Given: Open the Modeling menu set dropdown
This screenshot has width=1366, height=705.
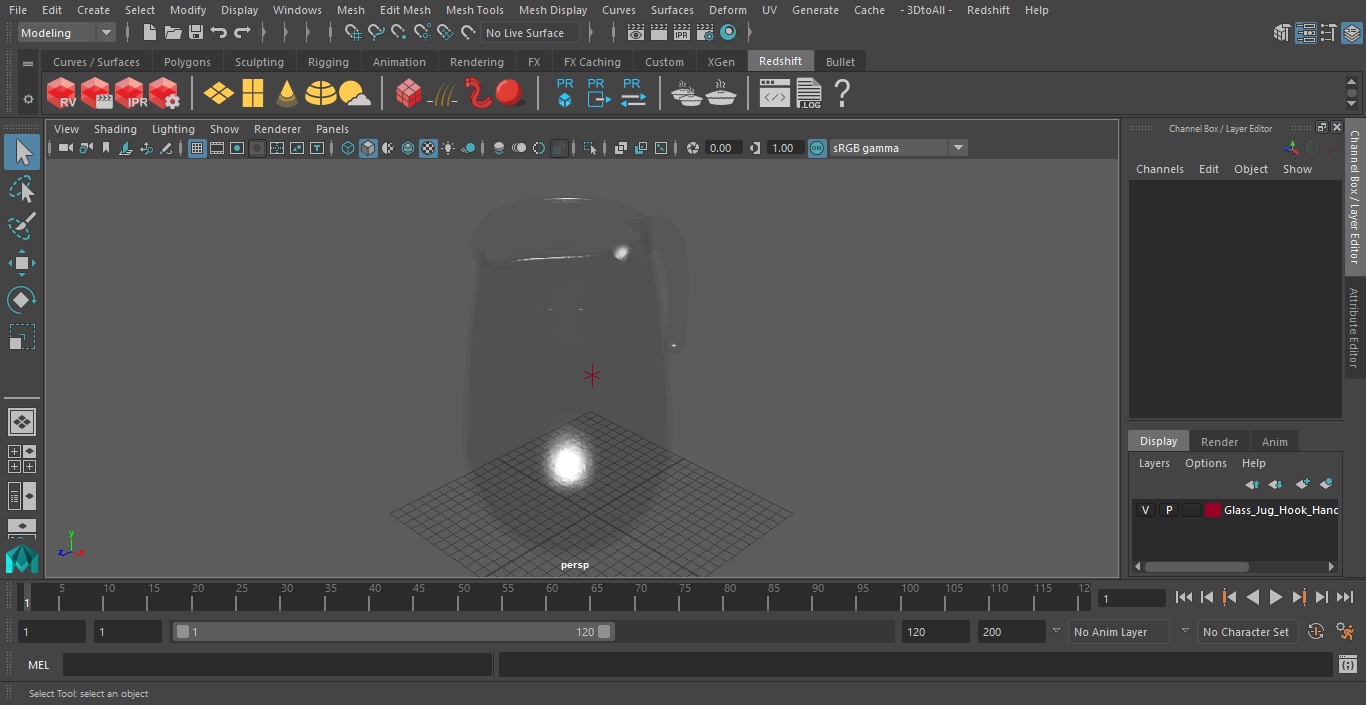Looking at the screenshot, I should [67, 33].
